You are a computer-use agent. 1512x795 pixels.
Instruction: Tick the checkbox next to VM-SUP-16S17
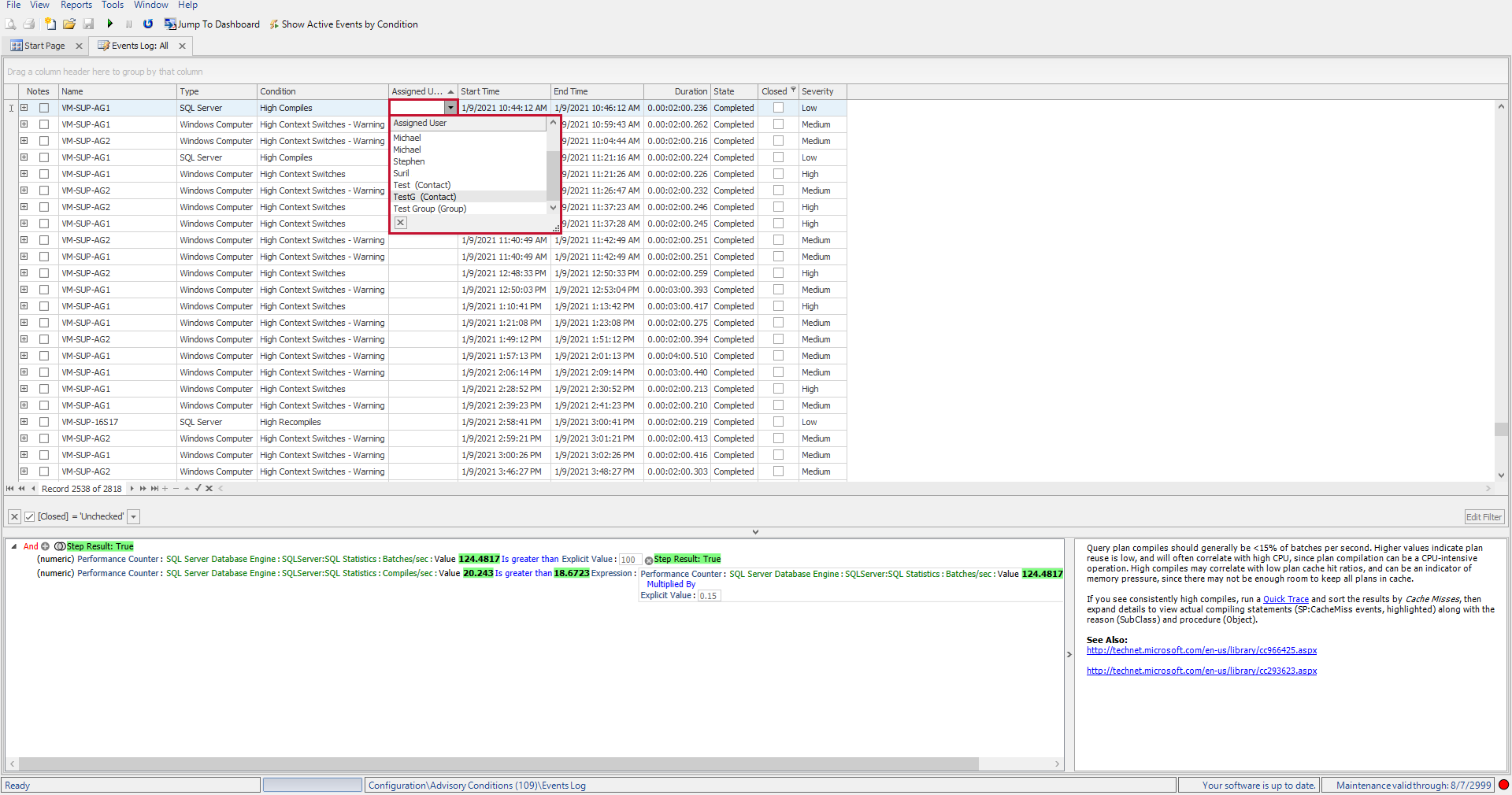(x=44, y=422)
